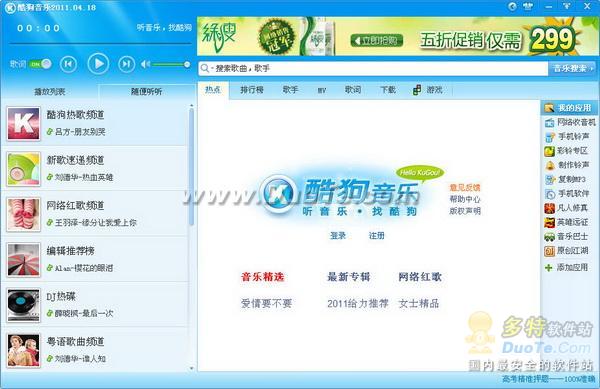600x389 pixels.
Task: Open the 版权声明 link
Action: pyautogui.click(x=465, y=211)
